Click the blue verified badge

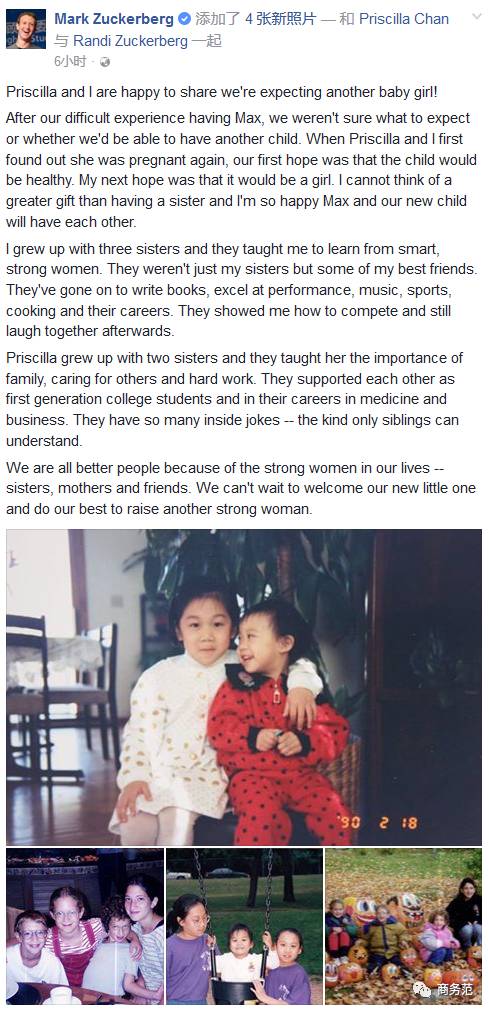coord(185,19)
